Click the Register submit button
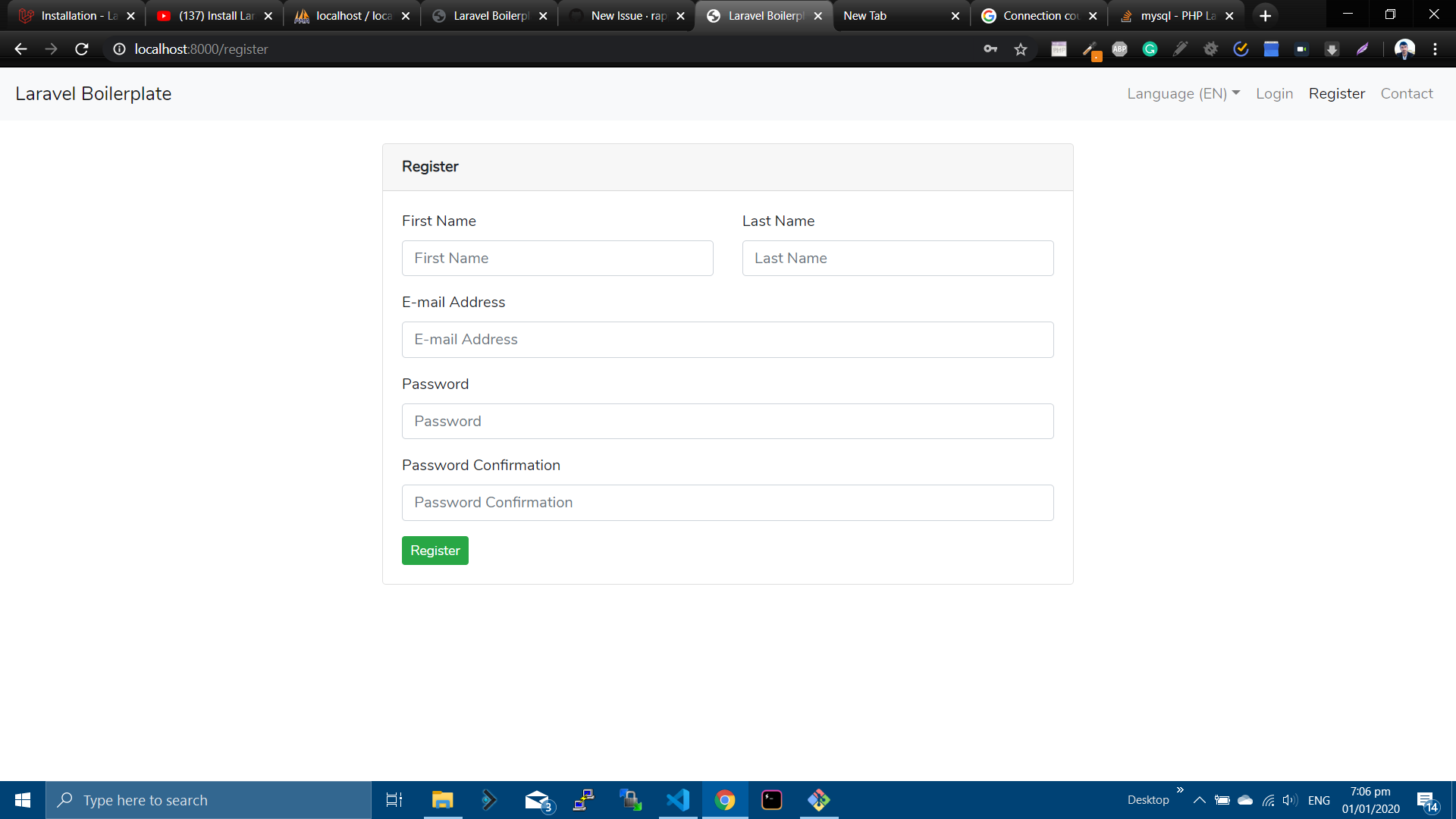The image size is (1456, 819). click(x=435, y=550)
